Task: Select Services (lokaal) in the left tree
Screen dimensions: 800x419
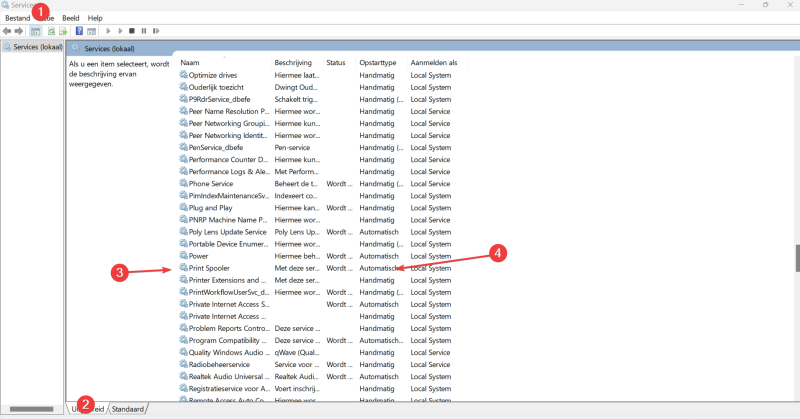Action: pos(38,47)
